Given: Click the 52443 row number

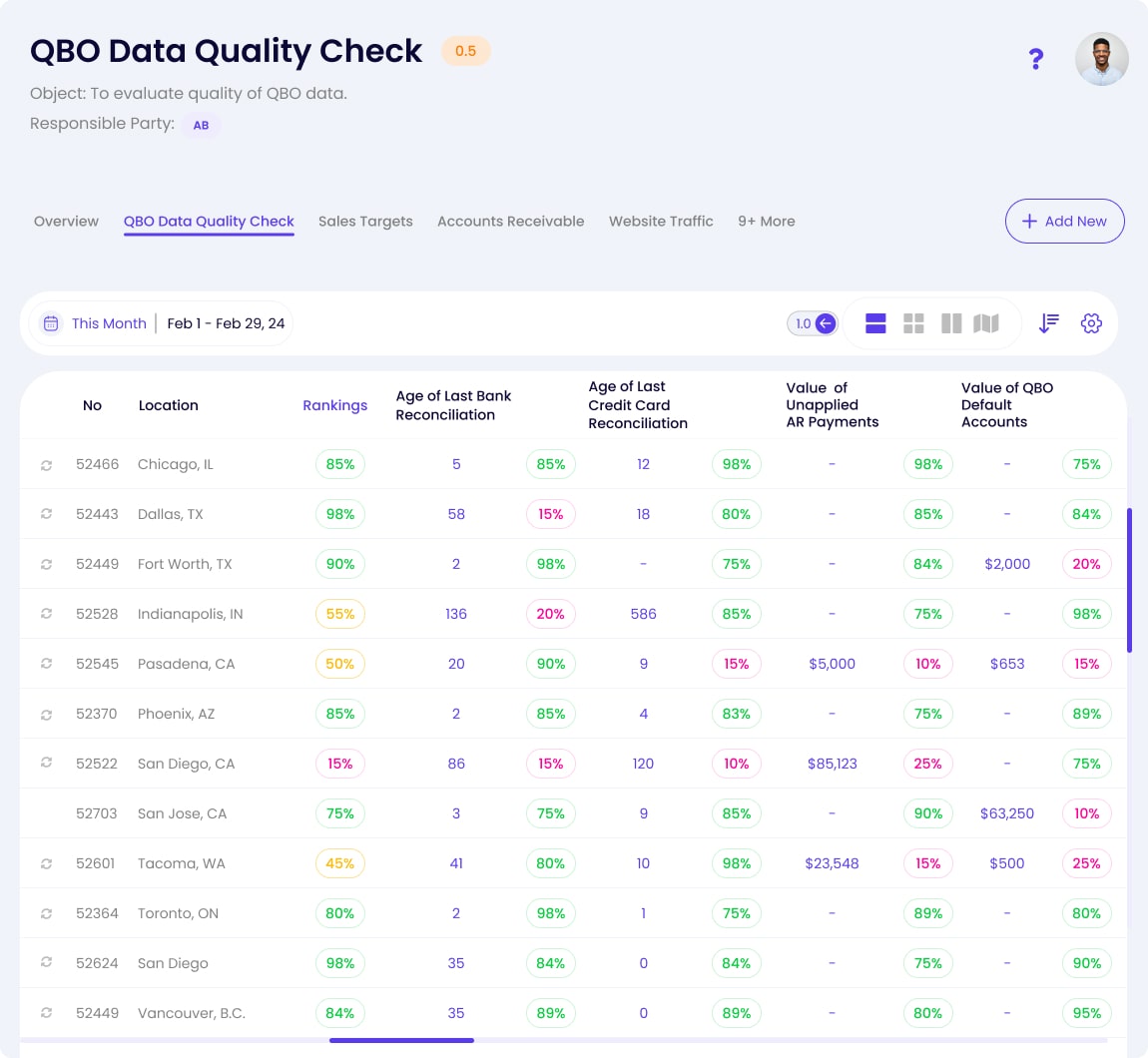Looking at the screenshot, I should click(97, 514).
